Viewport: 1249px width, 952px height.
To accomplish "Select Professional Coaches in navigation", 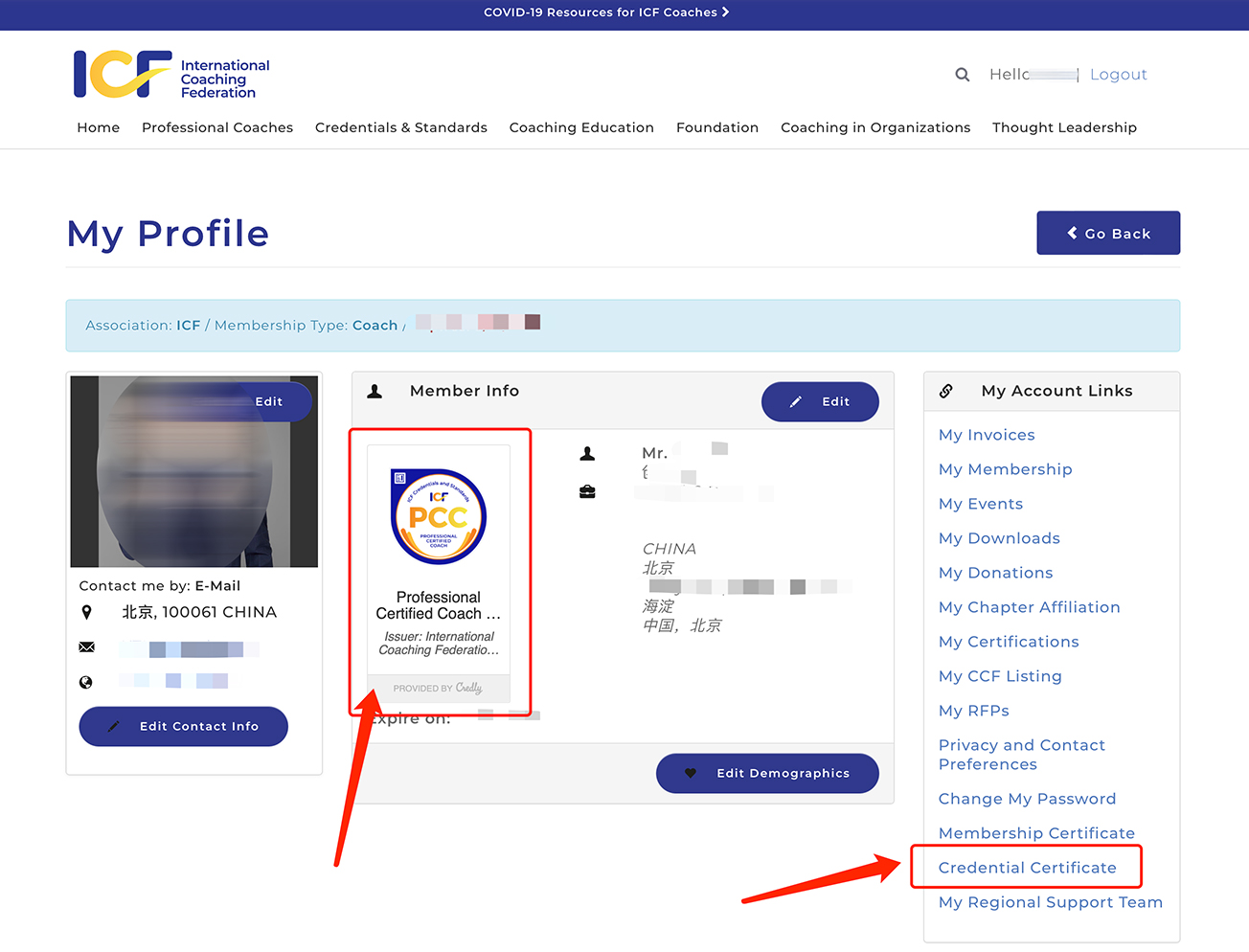I will [x=217, y=127].
